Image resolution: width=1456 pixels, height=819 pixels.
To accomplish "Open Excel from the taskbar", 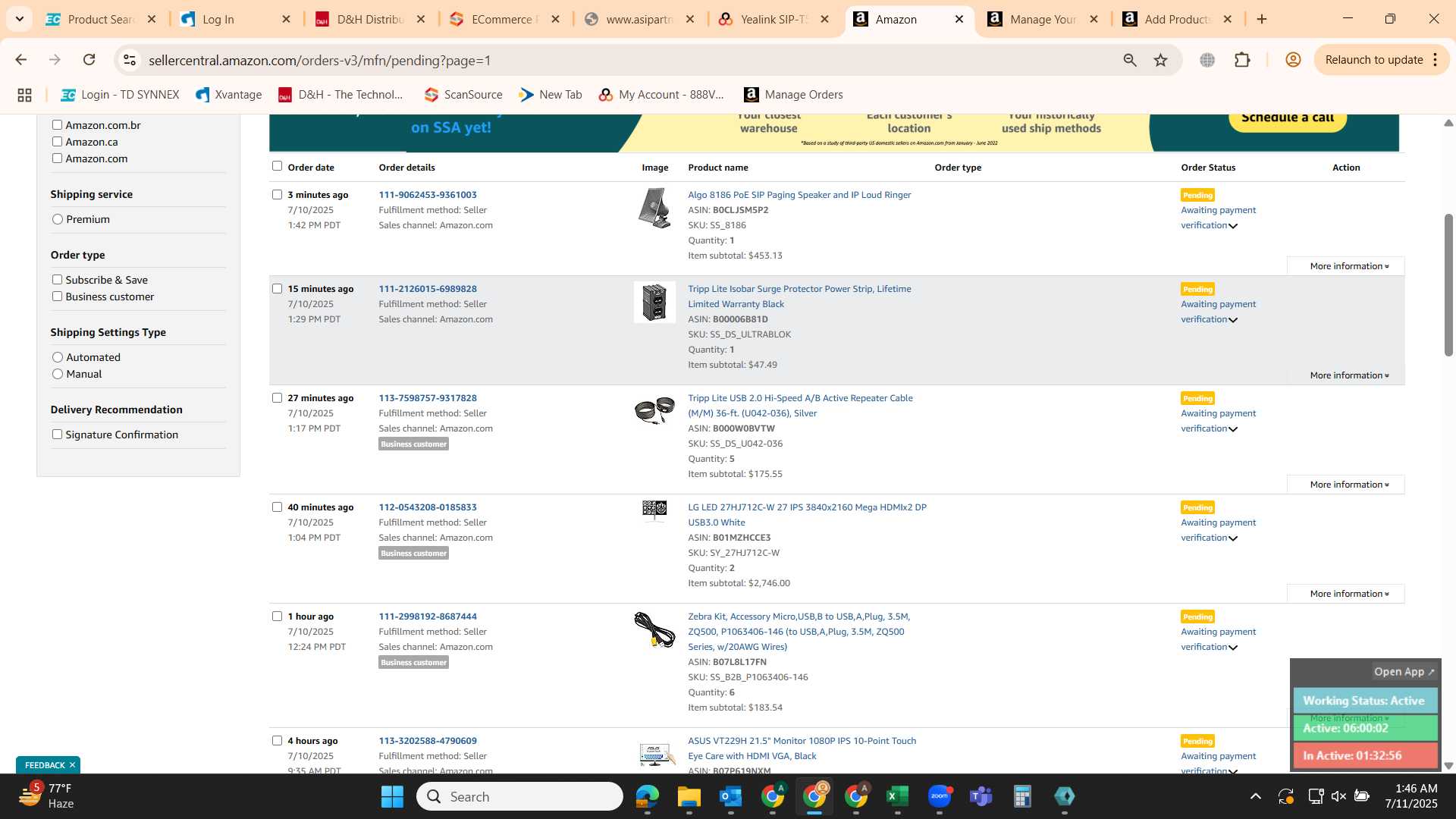I will [x=897, y=796].
